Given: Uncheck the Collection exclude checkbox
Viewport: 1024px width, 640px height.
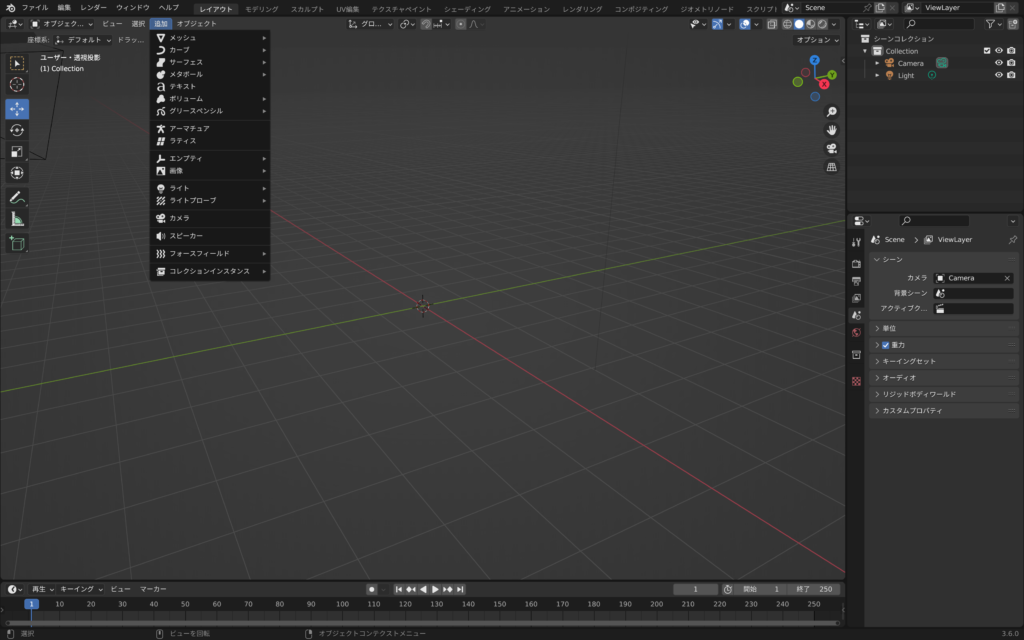Looking at the screenshot, I should (x=987, y=51).
